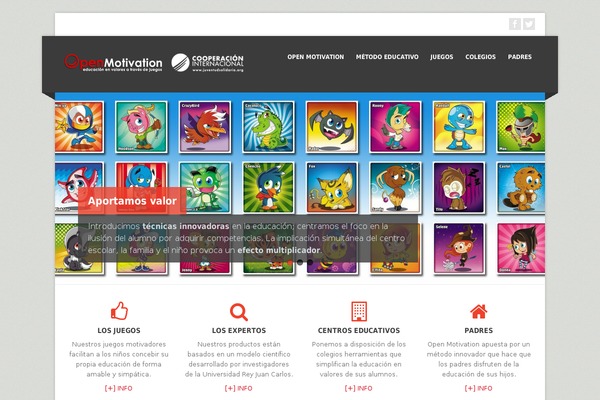Screen dimensions: 600x400
Task: Open the Twitter profile icon
Action: coord(529,24)
